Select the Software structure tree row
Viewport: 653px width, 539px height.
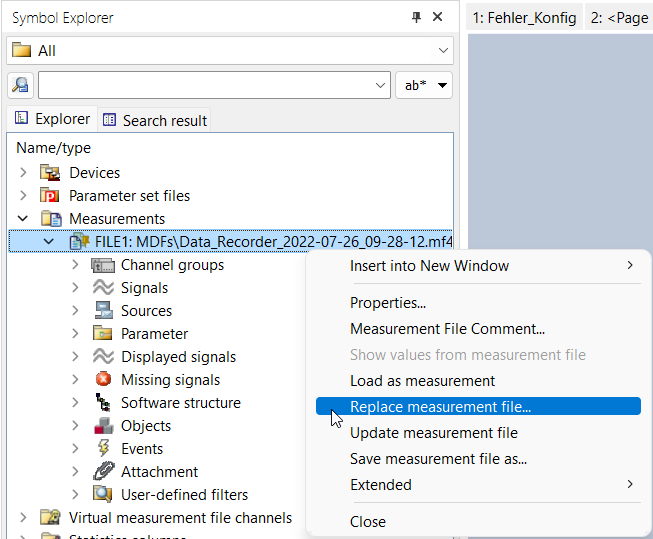tap(181, 403)
